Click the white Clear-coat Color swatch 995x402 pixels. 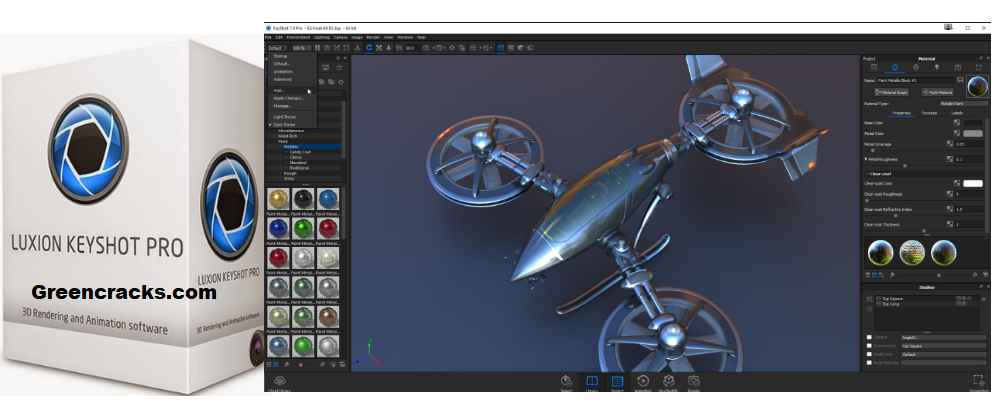click(x=973, y=183)
